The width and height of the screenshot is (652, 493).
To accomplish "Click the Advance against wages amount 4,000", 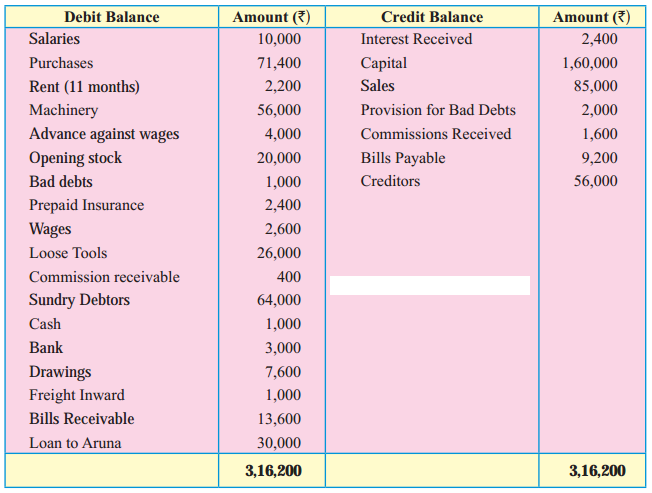I will click(283, 134).
